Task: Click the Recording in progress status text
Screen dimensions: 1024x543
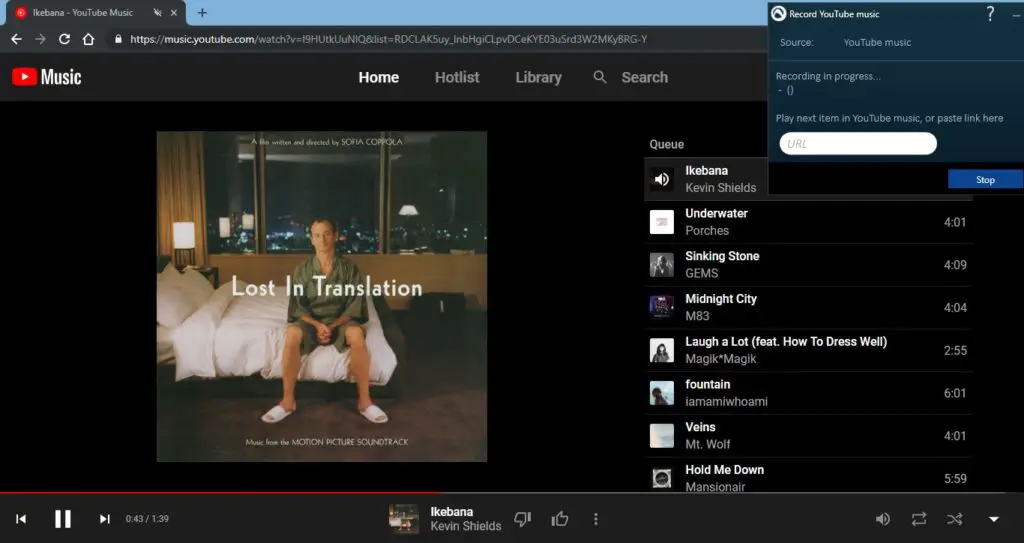Action: [828, 76]
